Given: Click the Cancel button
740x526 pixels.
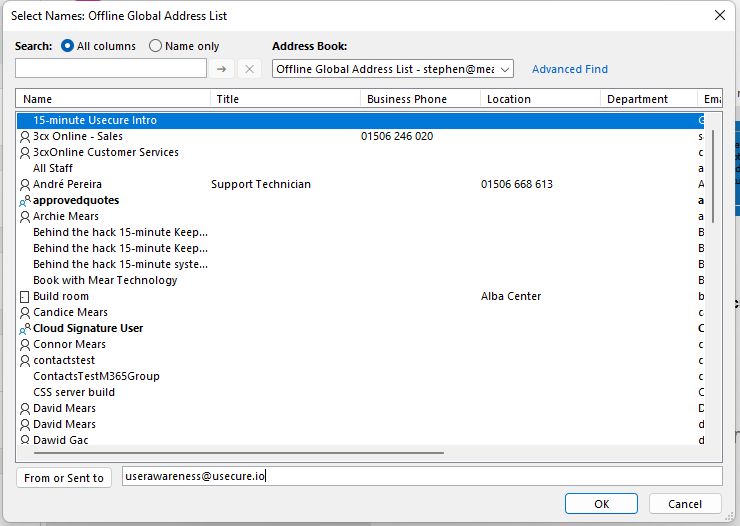Looking at the screenshot, I should [x=685, y=504].
